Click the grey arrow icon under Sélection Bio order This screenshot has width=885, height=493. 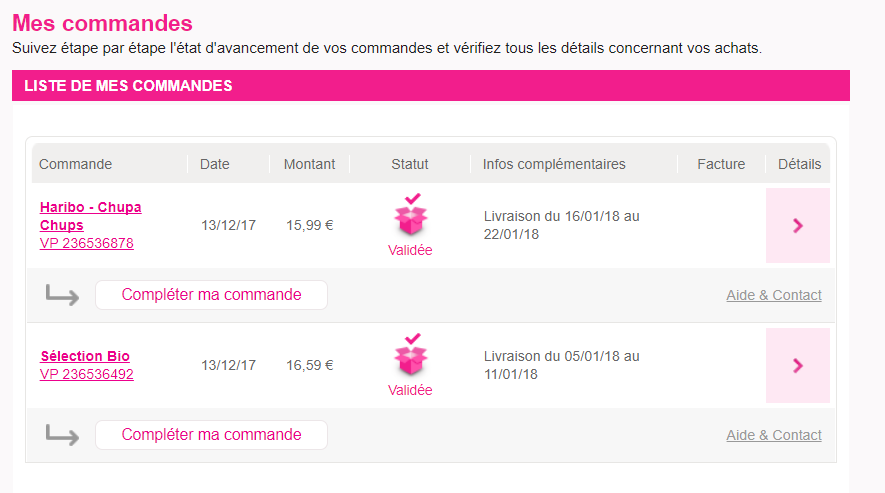[62, 435]
